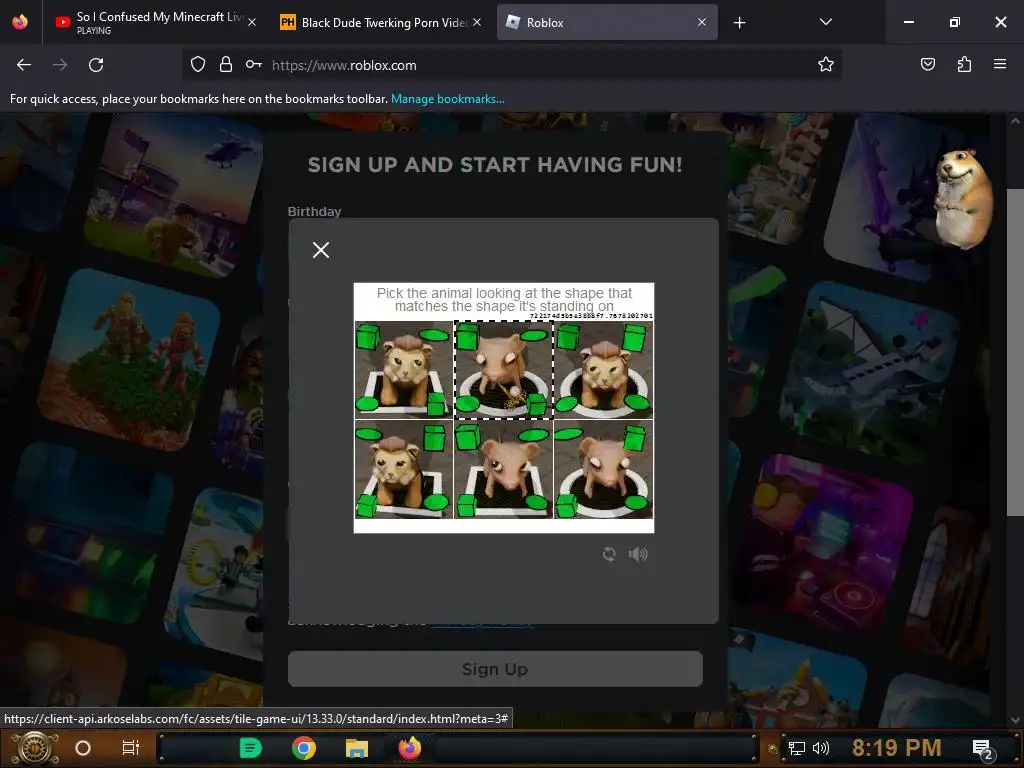Image resolution: width=1024 pixels, height=768 pixels.
Task: Dismiss the verification dialog with the X
Action: pos(321,250)
